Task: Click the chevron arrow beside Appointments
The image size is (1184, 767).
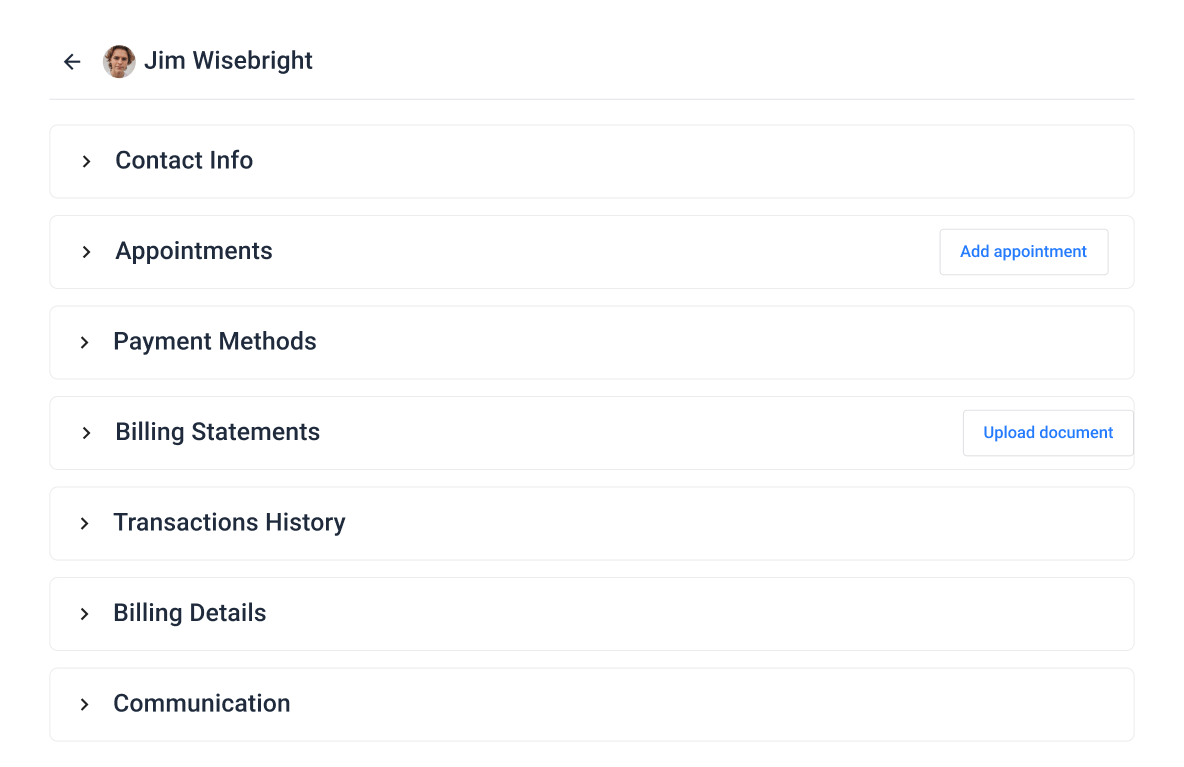Action: click(x=87, y=252)
